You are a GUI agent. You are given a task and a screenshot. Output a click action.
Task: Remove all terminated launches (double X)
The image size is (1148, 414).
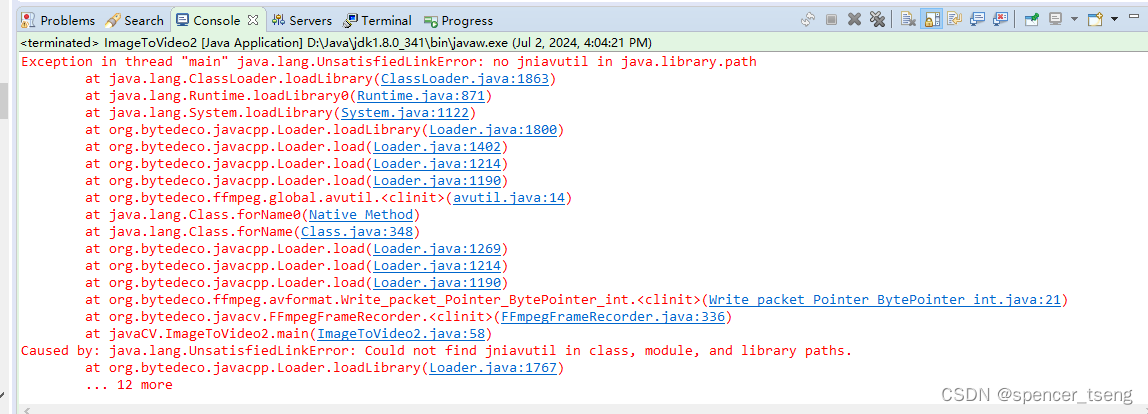(877, 20)
